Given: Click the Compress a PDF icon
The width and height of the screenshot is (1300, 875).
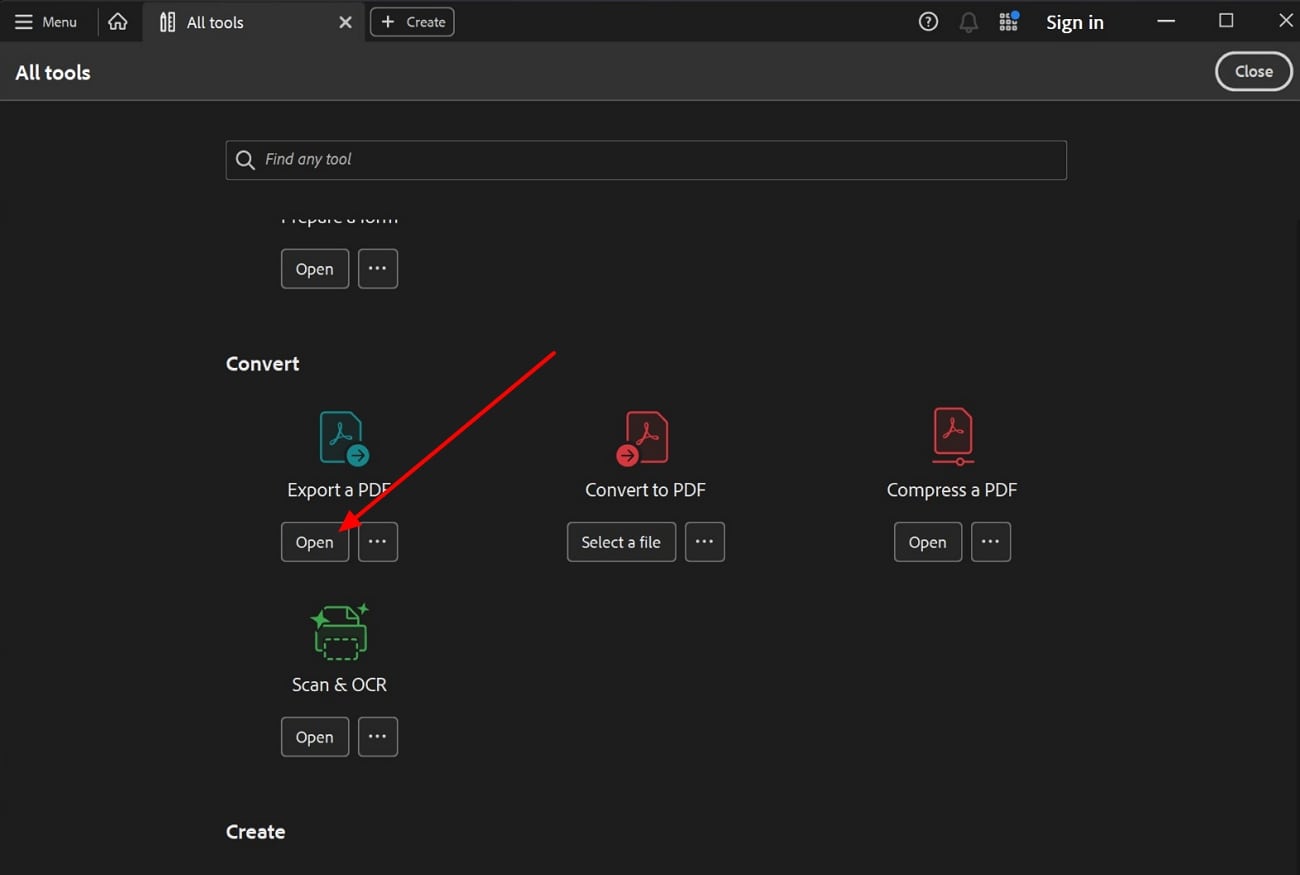Looking at the screenshot, I should [953, 436].
